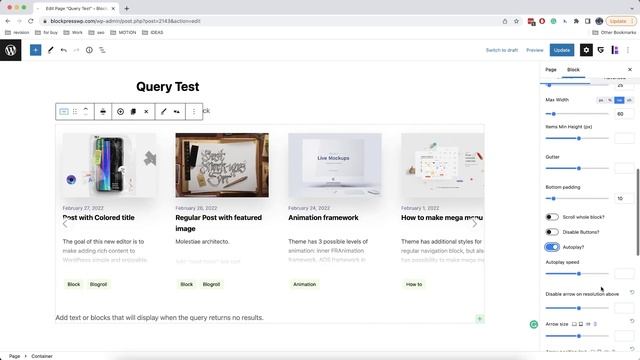The height and width of the screenshot is (360, 640).
Task: Reset the Disable arrow on resolution setting
Action: [632, 293]
